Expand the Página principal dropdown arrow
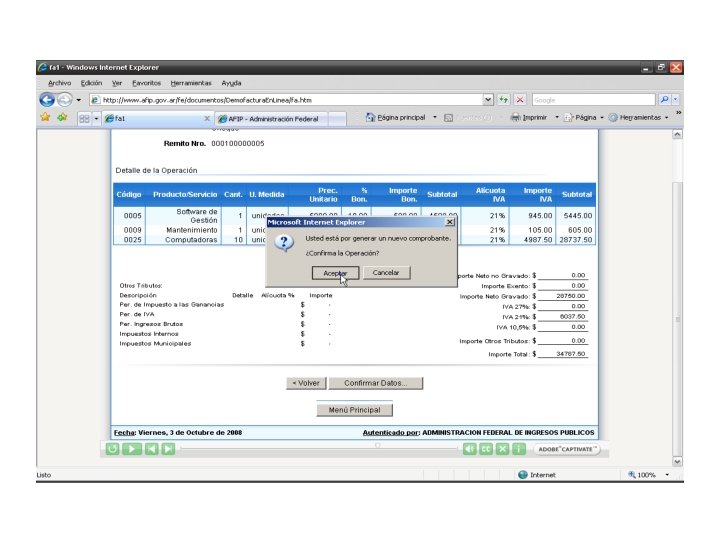The height and width of the screenshot is (540, 720). point(435,118)
